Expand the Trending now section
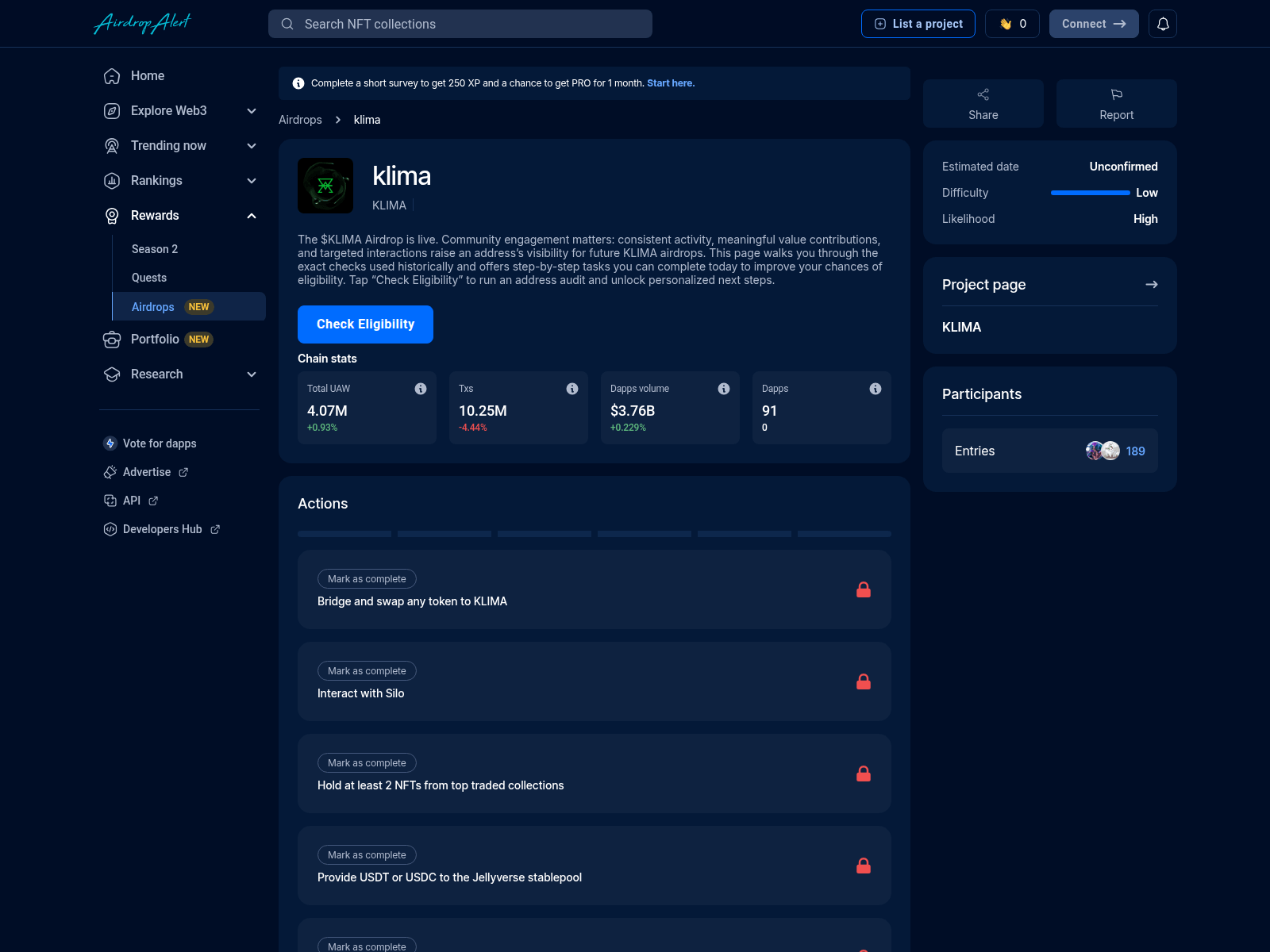The height and width of the screenshot is (952, 1270). 252,146
